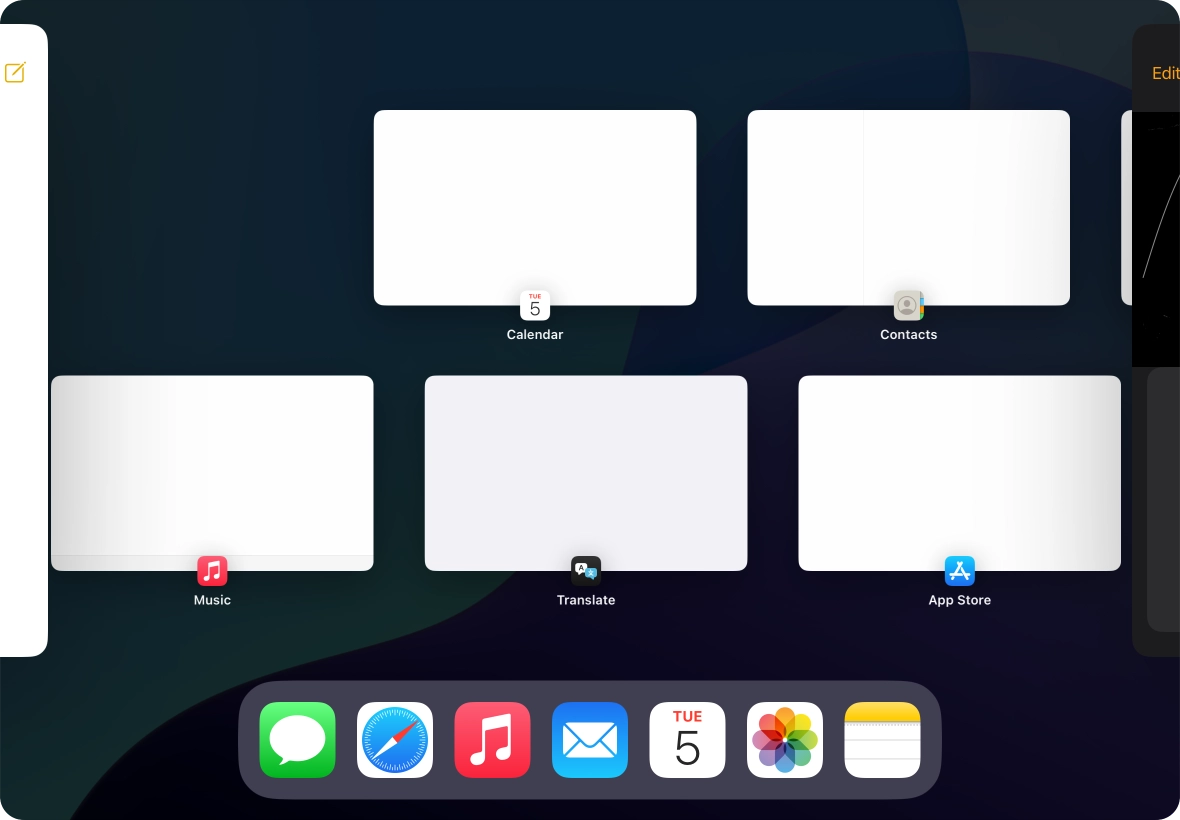
Task: Open Photos from the dock
Action: [x=785, y=740]
